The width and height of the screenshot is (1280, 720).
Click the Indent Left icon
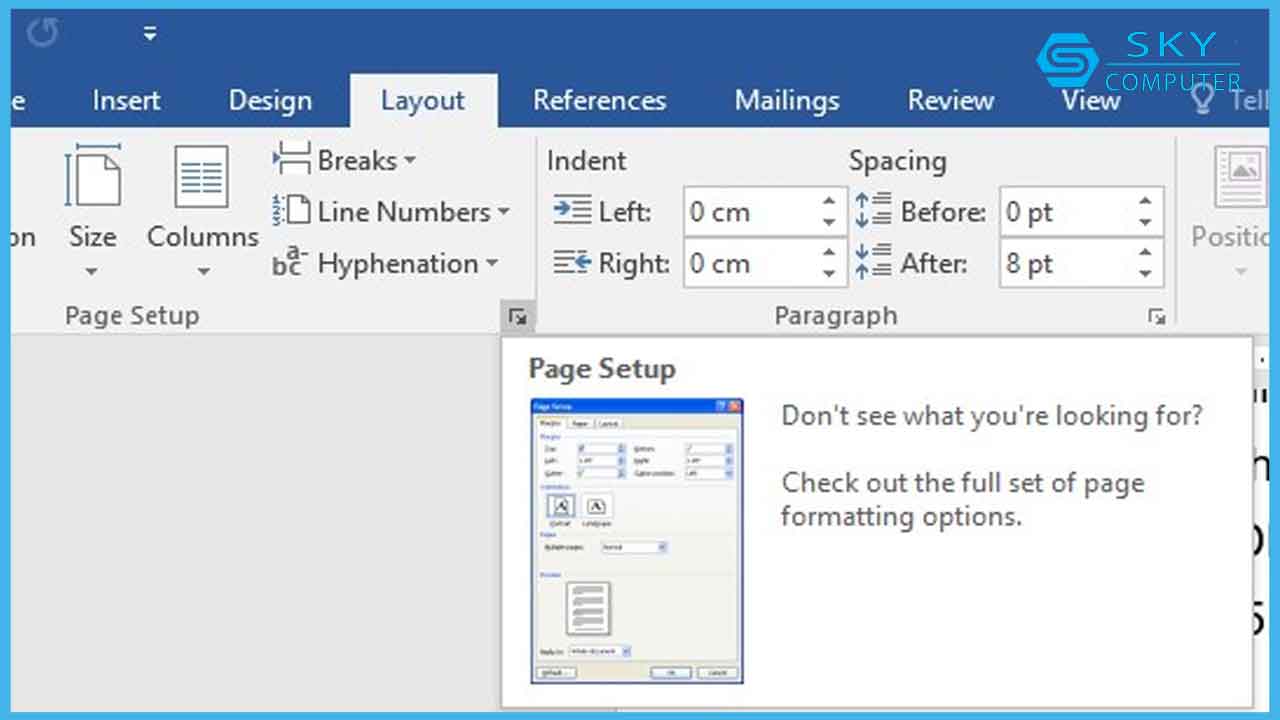pos(573,211)
